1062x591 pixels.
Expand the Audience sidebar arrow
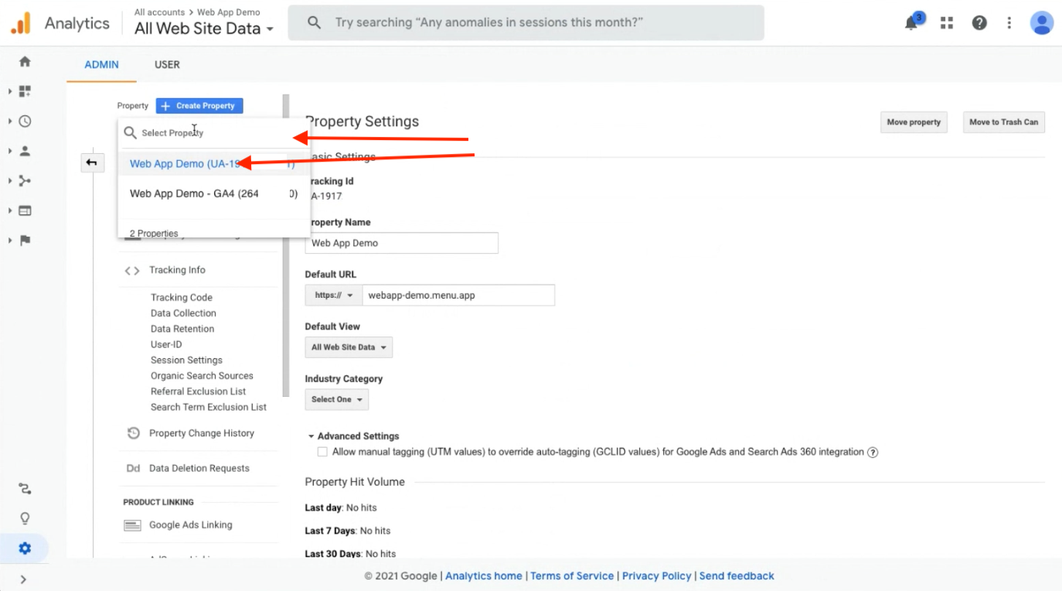(9, 151)
